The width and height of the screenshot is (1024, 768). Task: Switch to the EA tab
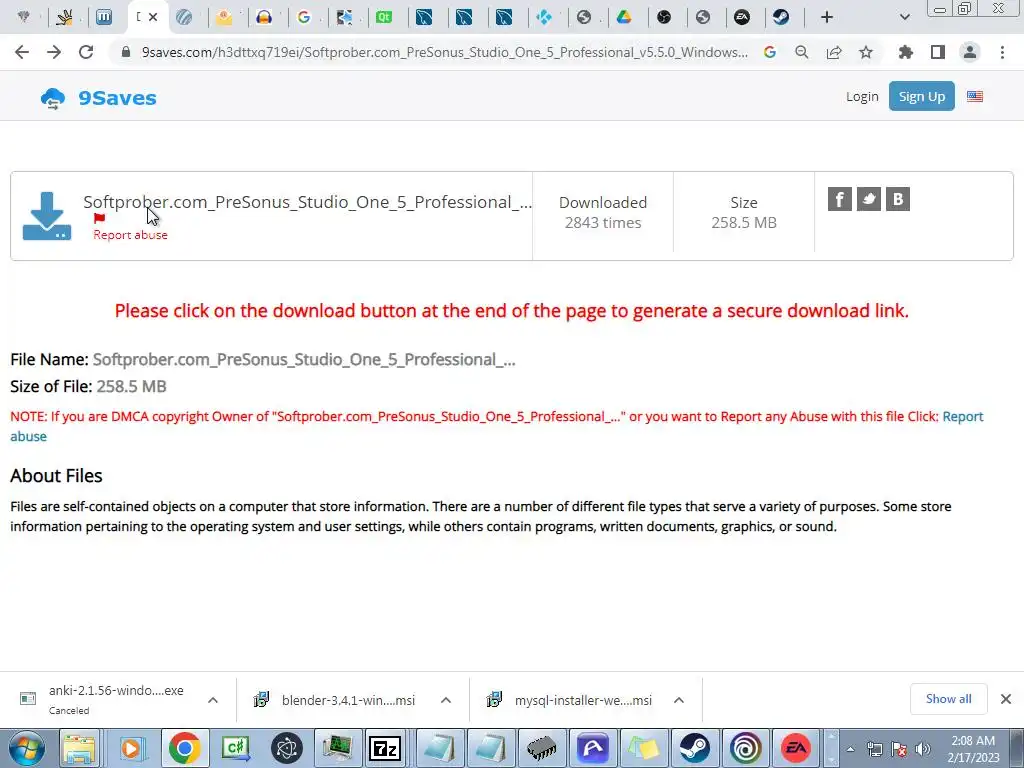point(742,17)
